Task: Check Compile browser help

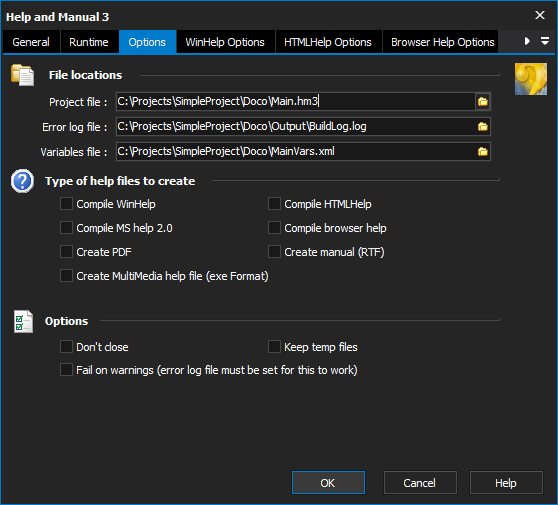Action: coord(274,228)
